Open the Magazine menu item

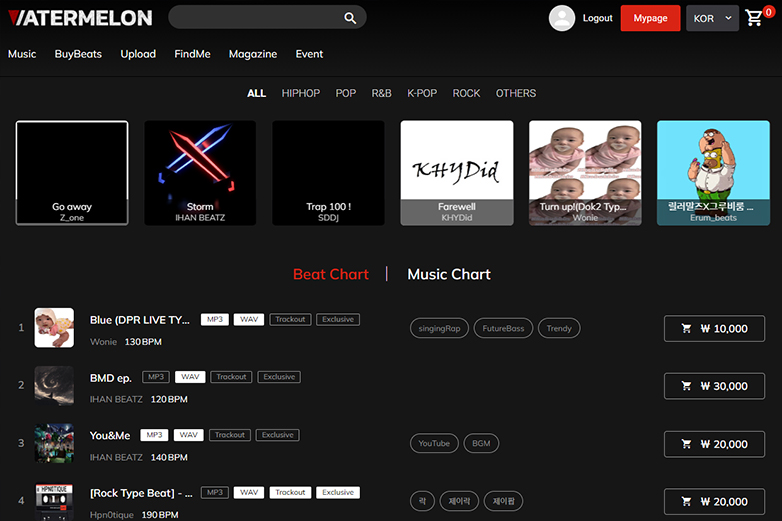click(253, 54)
